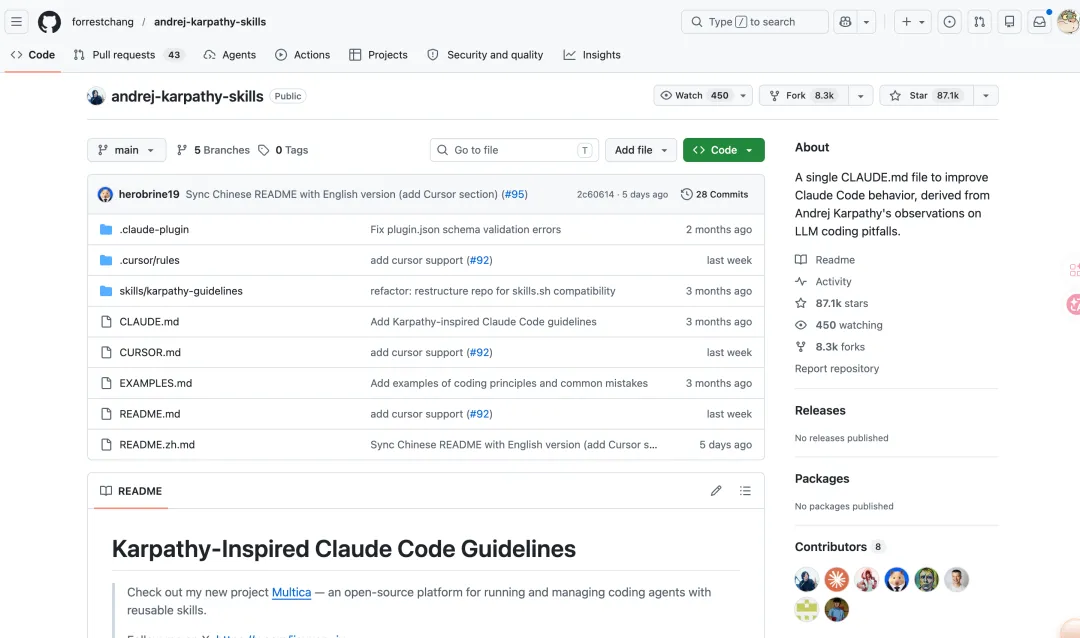Screen dimensions: 1080x638
Task: Open the Issues icon in the header
Action: pyautogui.click(x=950, y=22)
